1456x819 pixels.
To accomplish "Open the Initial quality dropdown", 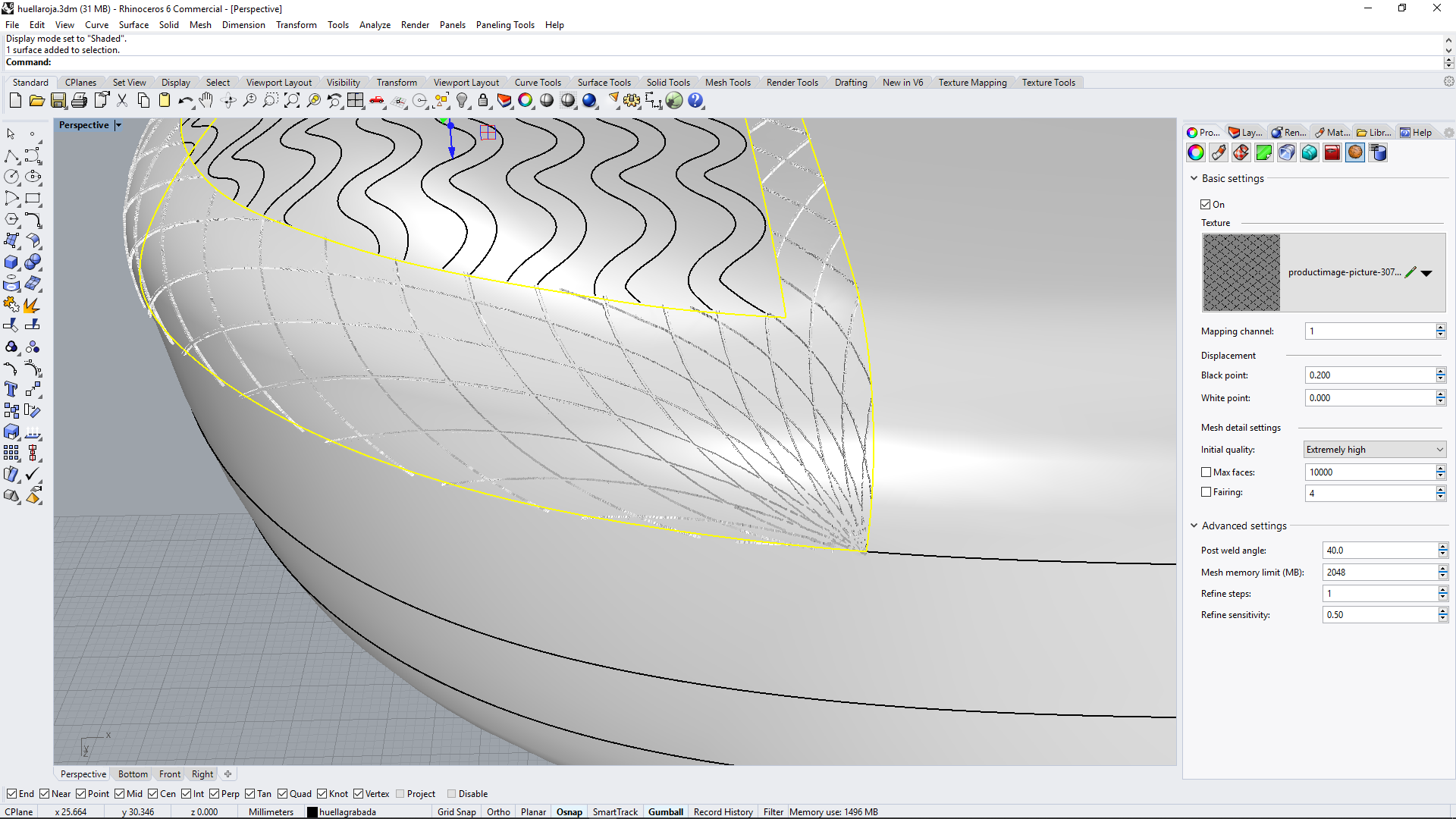I will tap(1374, 450).
